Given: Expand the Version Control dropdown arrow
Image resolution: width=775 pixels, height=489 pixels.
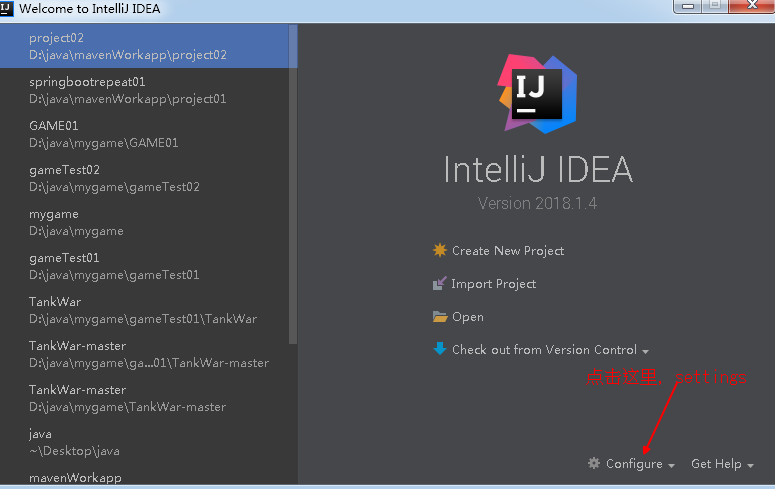Looking at the screenshot, I should [646, 352].
